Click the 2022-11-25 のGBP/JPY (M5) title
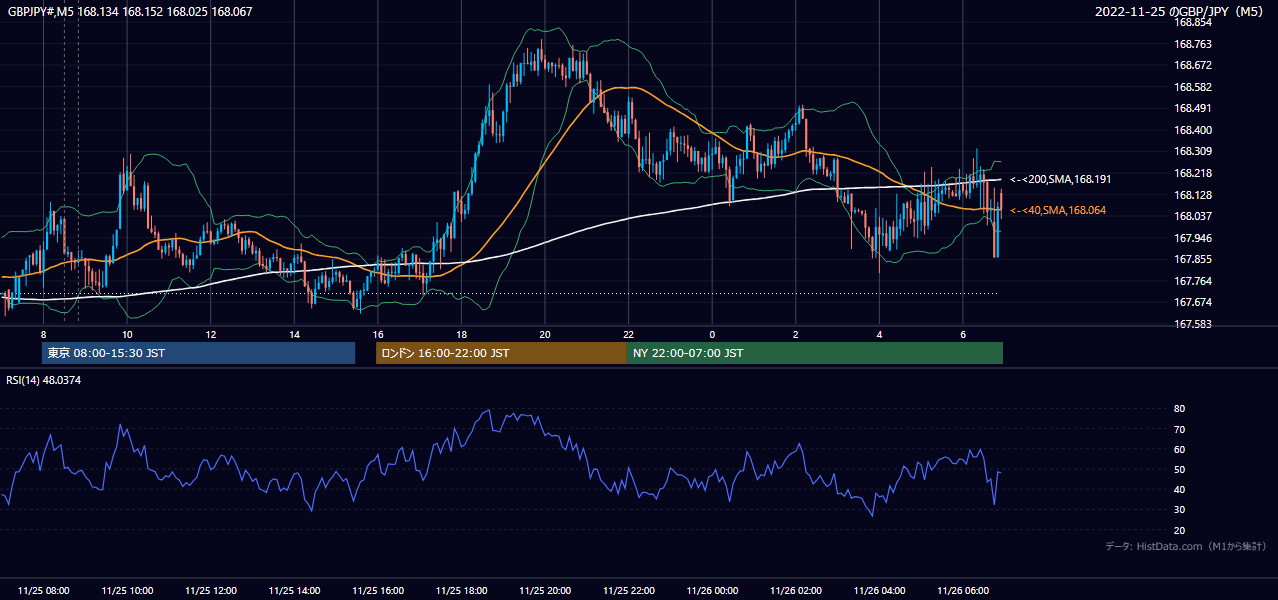This screenshot has height=600, width=1278. tap(1181, 12)
